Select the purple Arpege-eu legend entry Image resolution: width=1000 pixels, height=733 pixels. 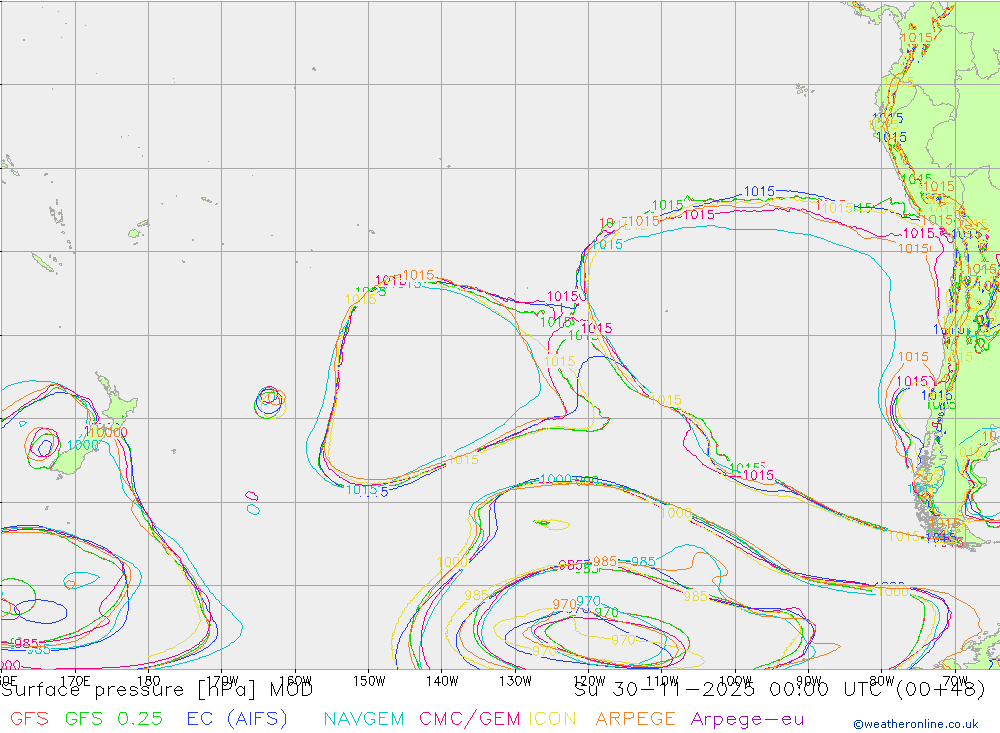[747, 720]
